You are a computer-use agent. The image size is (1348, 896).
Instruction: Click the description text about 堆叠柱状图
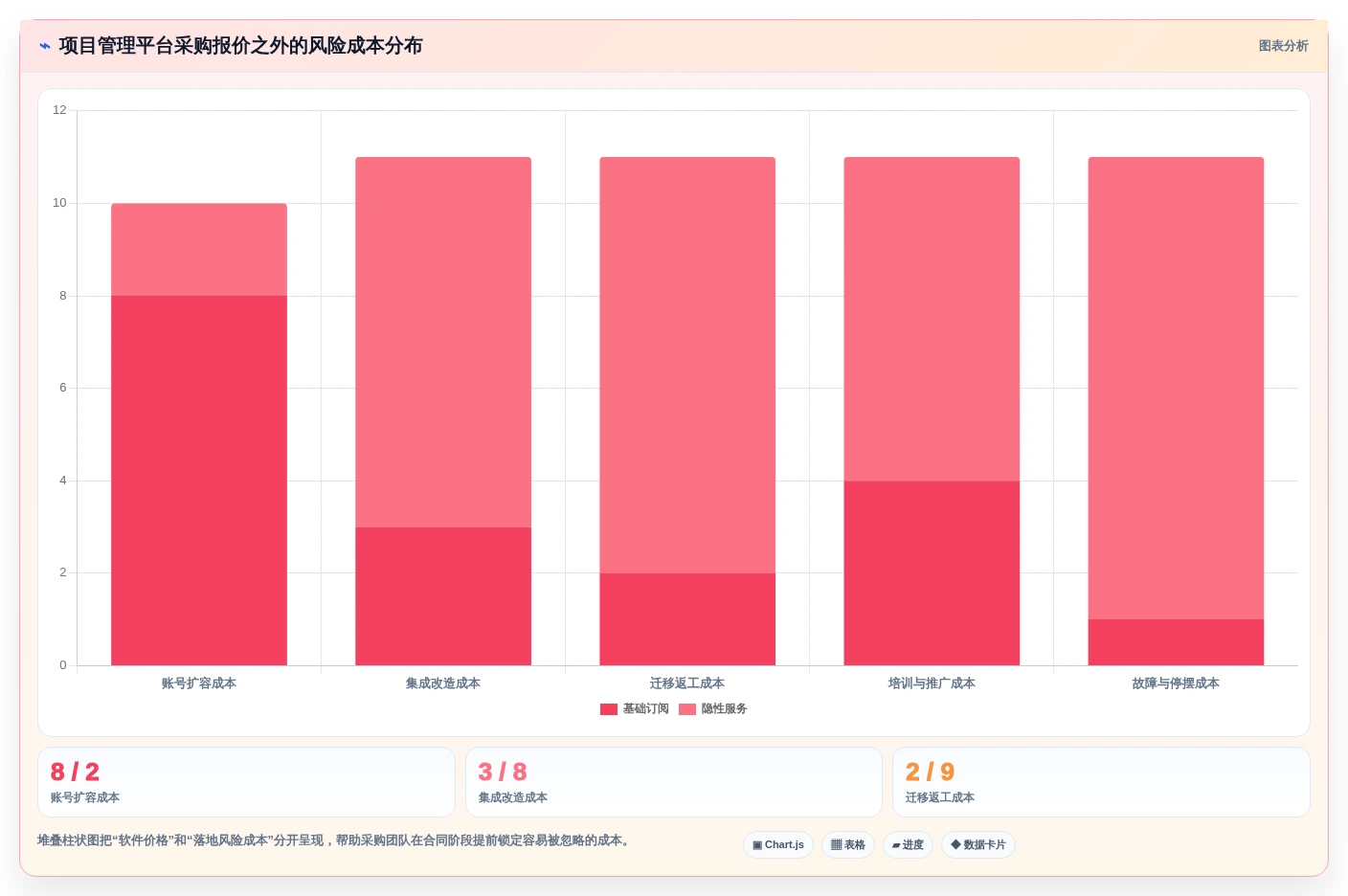tap(335, 840)
